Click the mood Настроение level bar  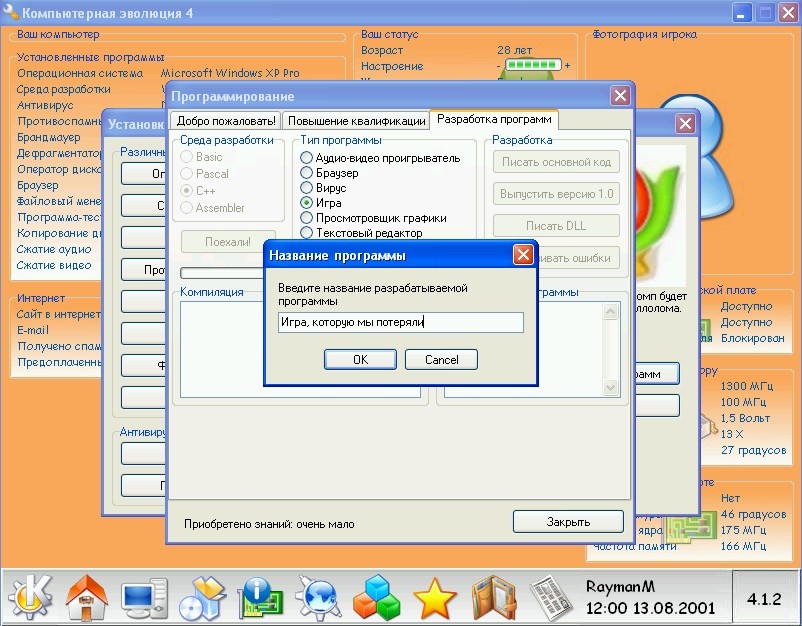coord(533,65)
